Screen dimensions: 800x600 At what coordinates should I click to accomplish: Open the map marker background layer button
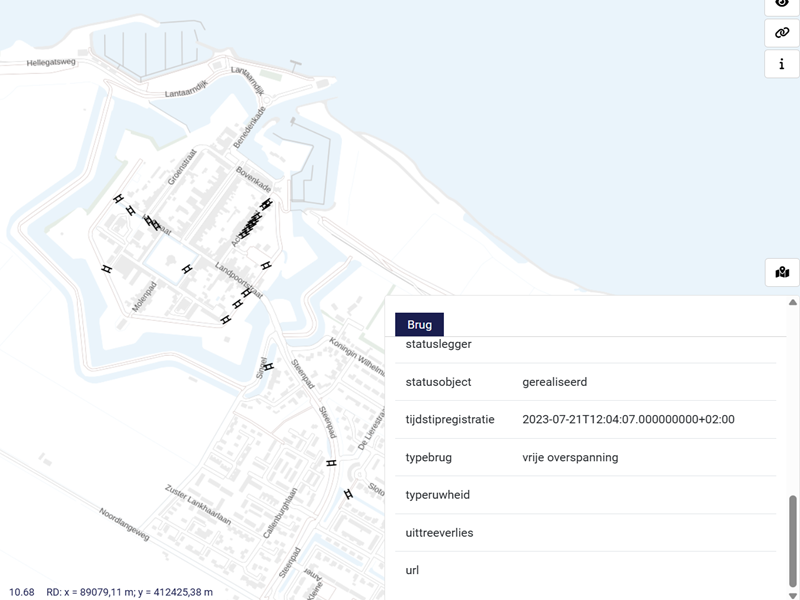pyautogui.click(x=782, y=272)
